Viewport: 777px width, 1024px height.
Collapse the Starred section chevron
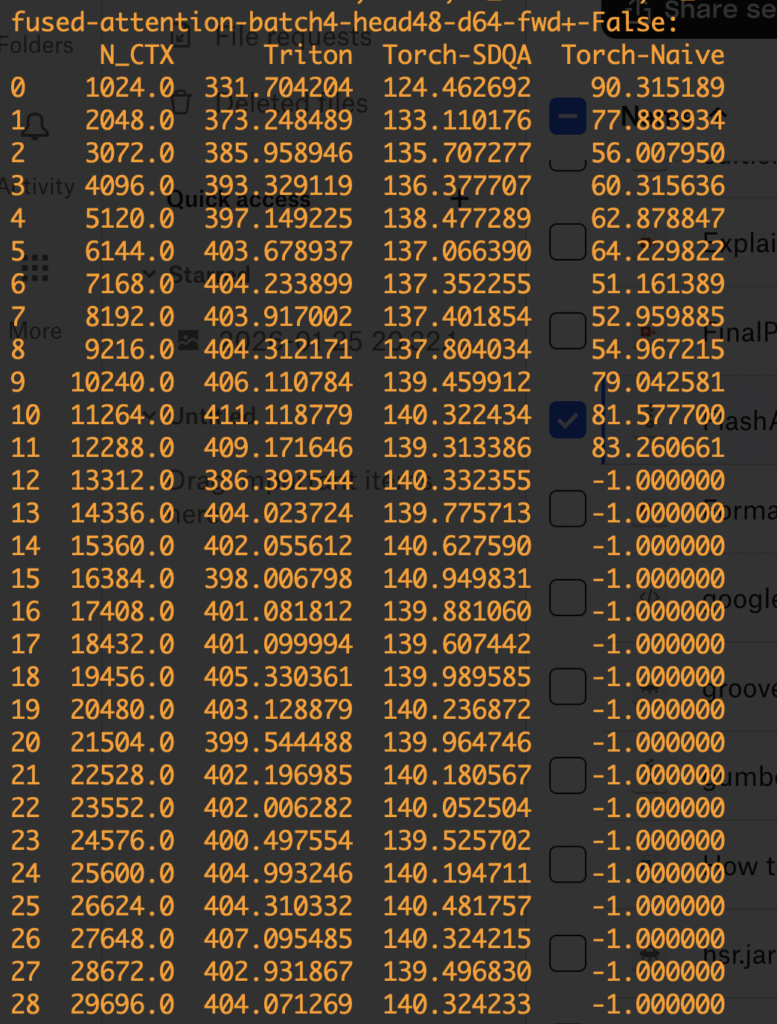point(150,273)
